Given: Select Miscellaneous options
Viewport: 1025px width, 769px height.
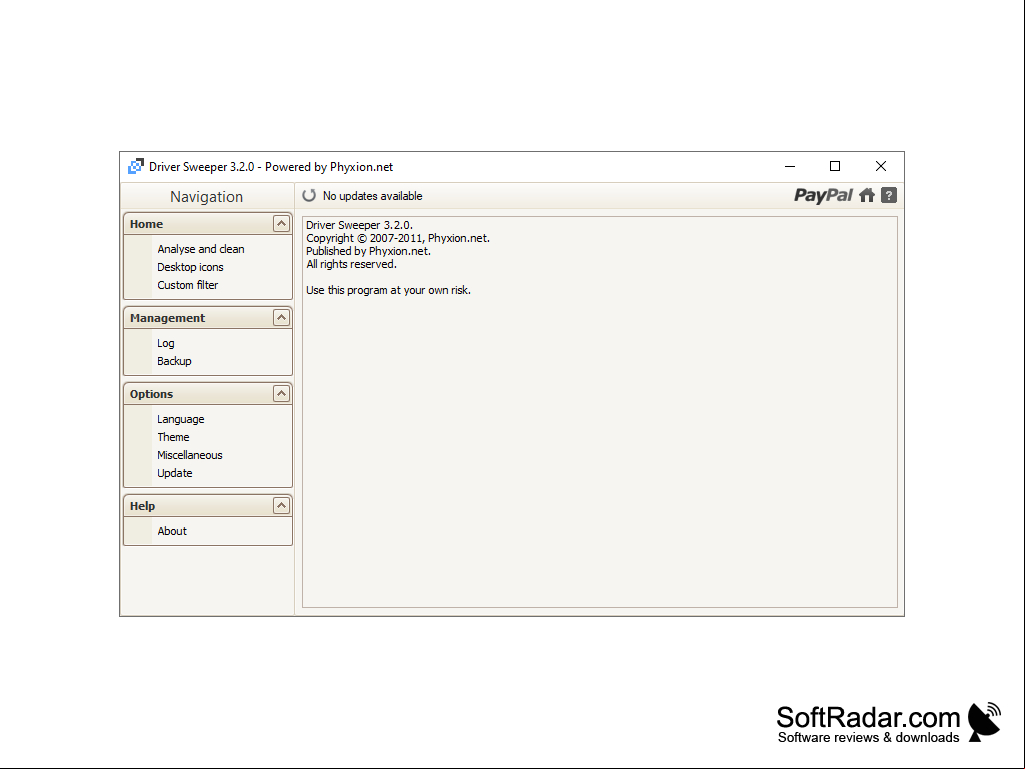Looking at the screenshot, I should (x=190, y=455).
